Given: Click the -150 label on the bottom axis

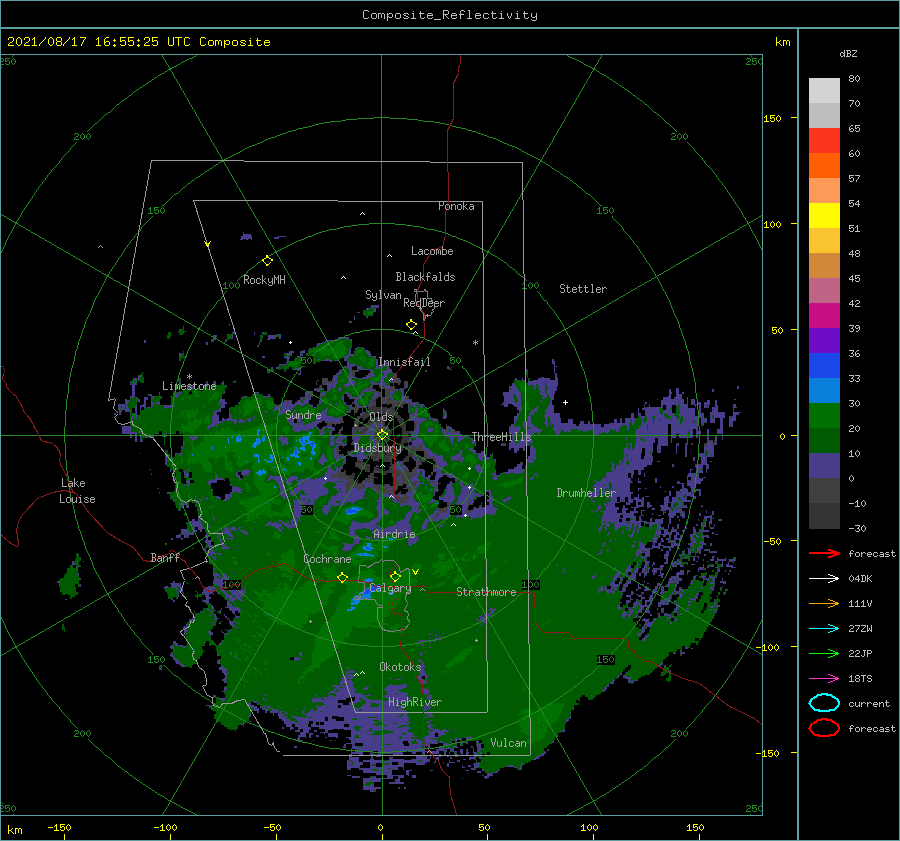Looking at the screenshot, I should pos(59,827).
